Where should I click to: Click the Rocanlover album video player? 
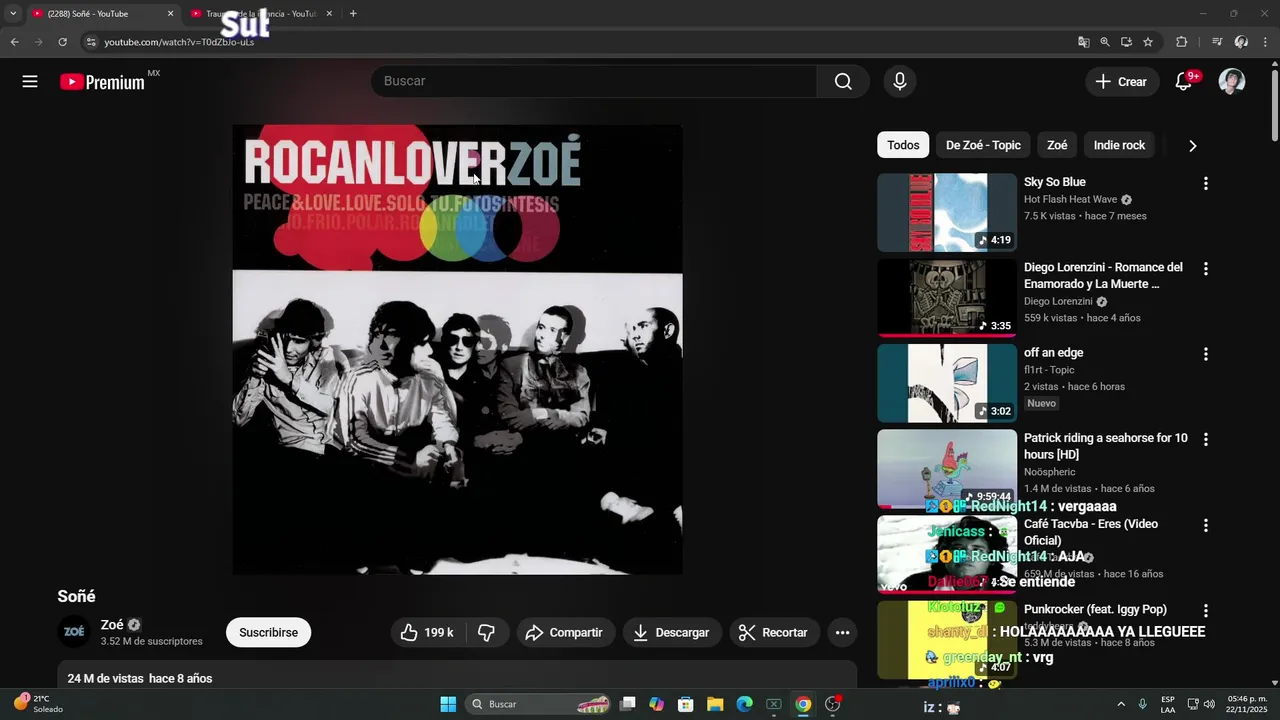[458, 350]
